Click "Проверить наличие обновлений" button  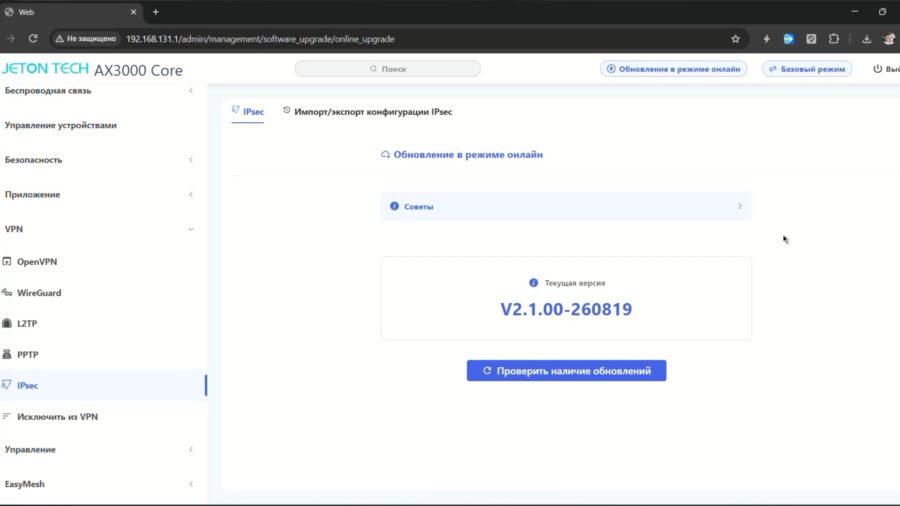click(x=566, y=371)
